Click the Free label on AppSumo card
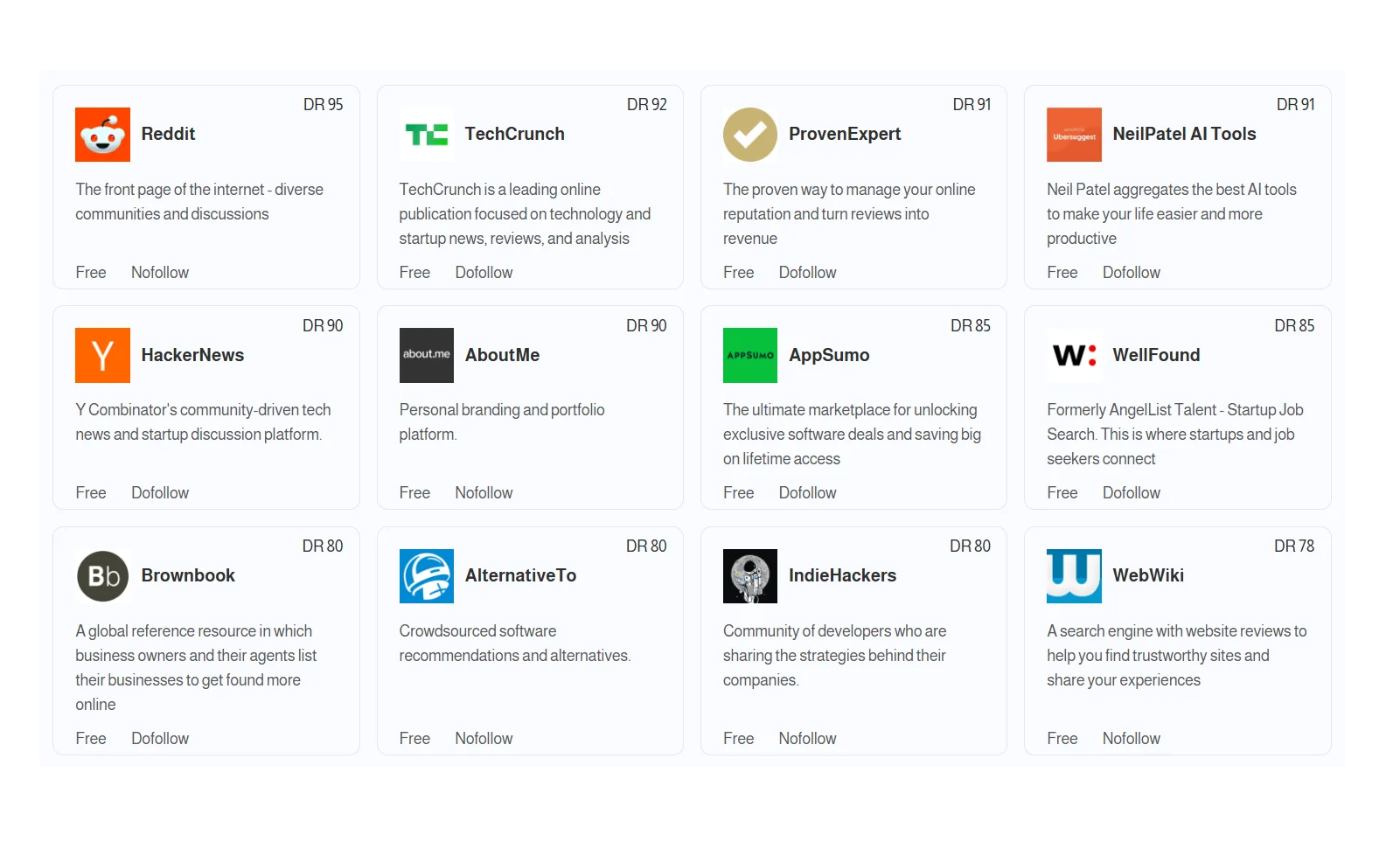The image size is (1400, 863). click(738, 493)
